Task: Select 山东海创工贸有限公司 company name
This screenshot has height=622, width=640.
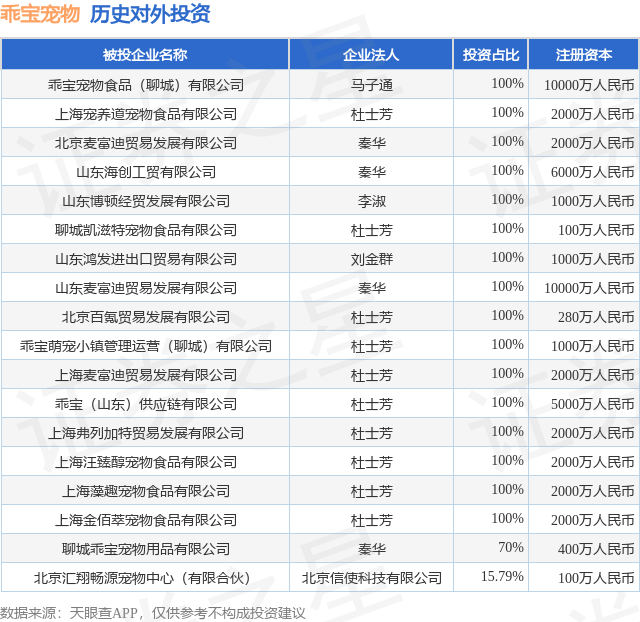Action: pyautogui.click(x=146, y=172)
